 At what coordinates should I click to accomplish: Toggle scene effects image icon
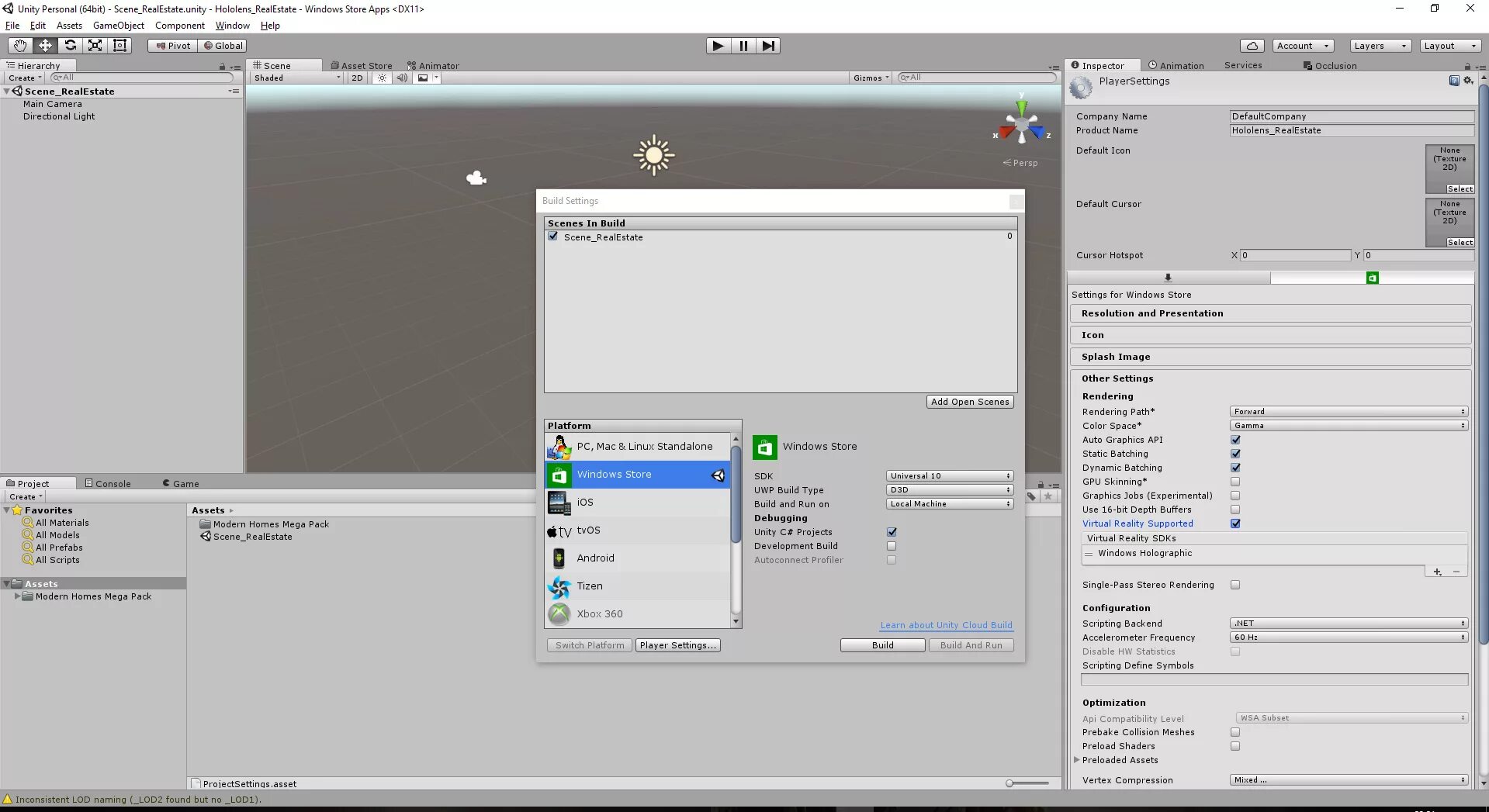423,78
